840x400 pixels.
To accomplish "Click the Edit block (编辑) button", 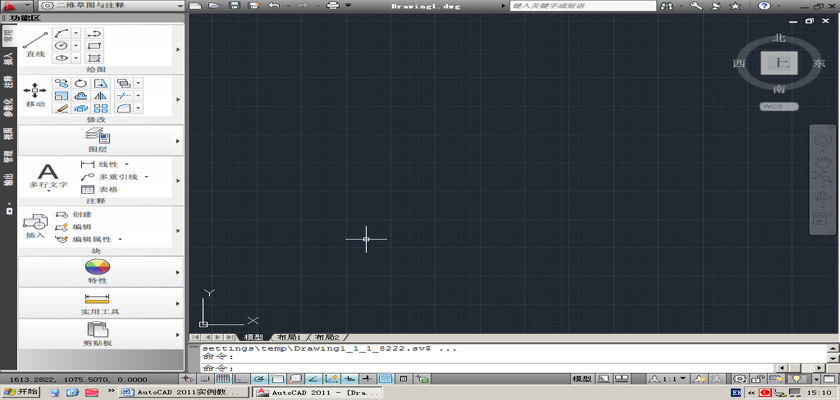I will [x=73, y=227].
